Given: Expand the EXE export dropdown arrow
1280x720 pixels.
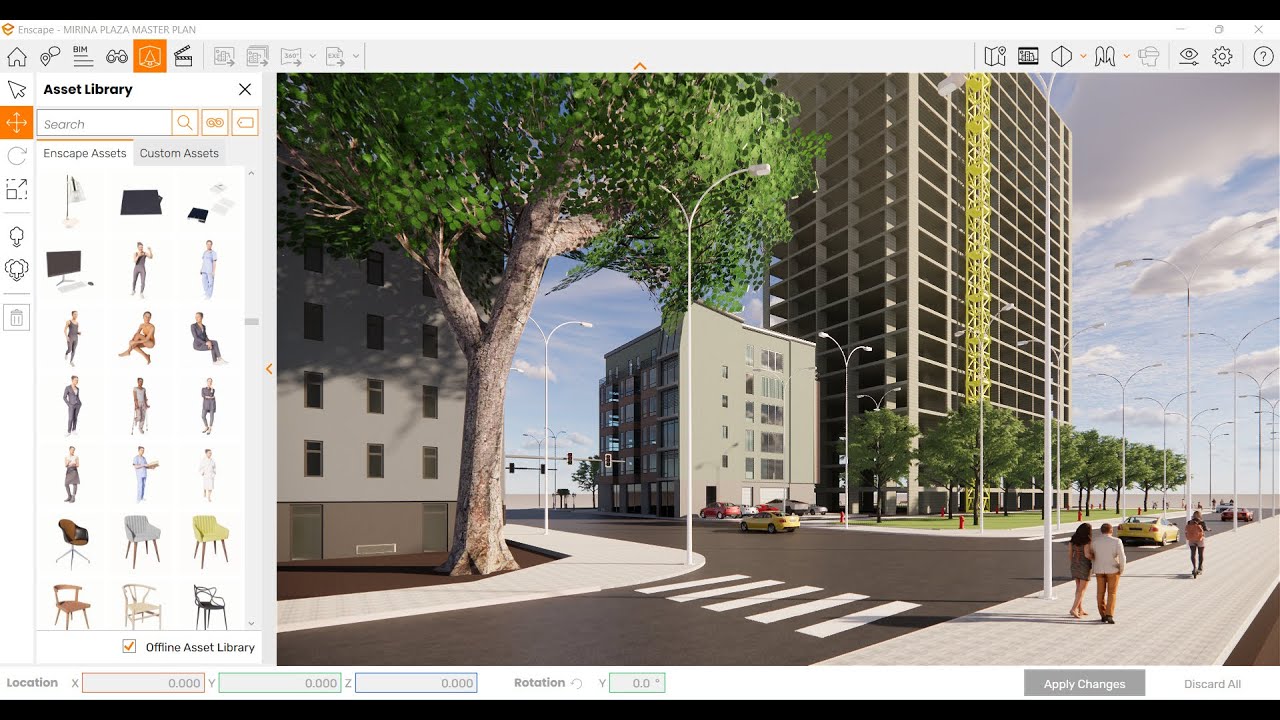Looking at the screenshot, I should (x=356, y=56).
